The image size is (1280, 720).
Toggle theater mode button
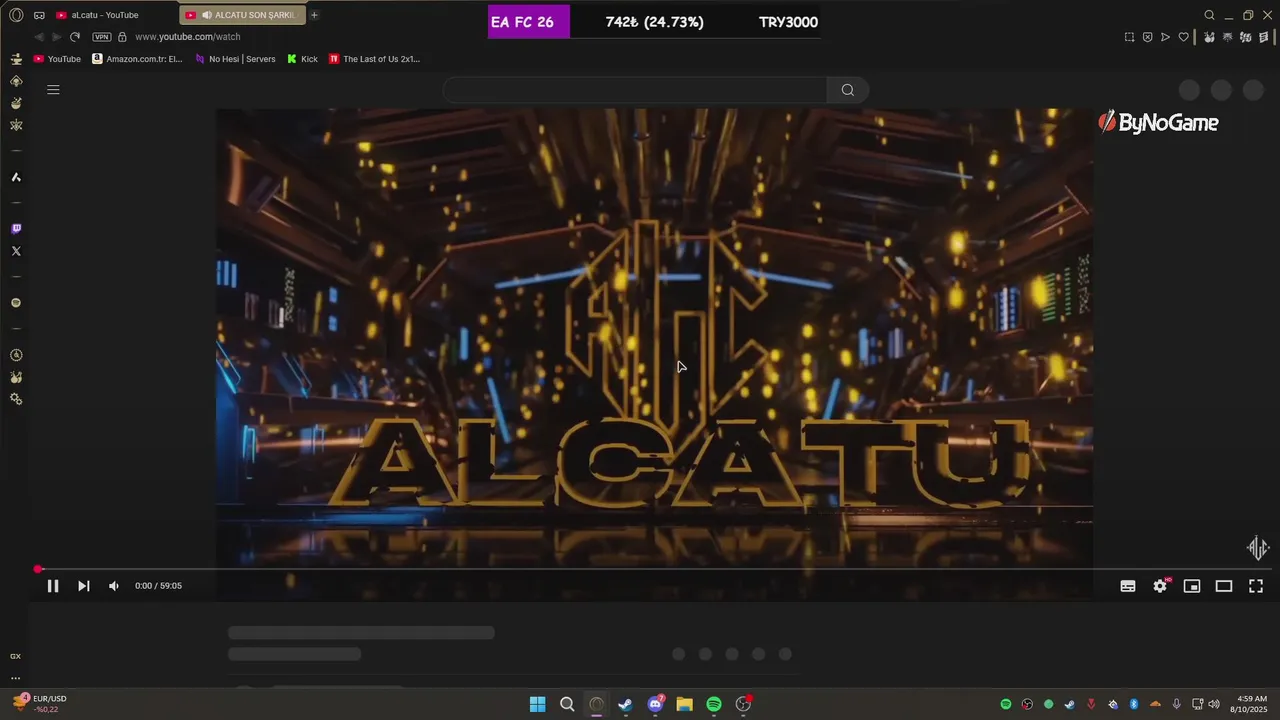tap(1224, 586)
